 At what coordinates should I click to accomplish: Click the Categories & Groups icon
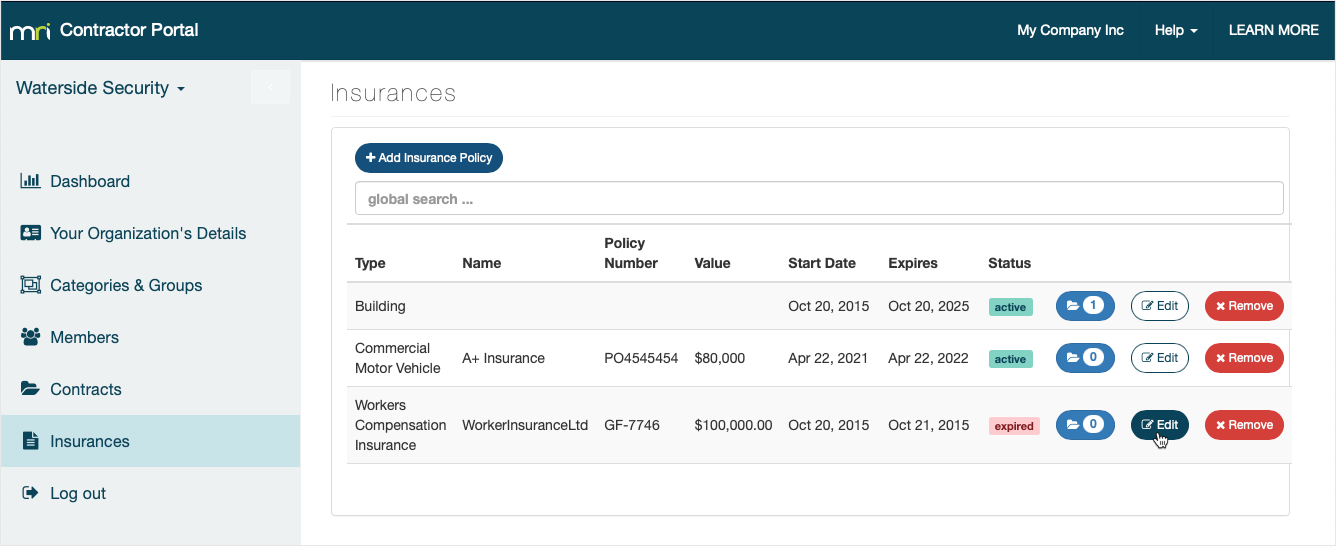click(x=30, y=285)
